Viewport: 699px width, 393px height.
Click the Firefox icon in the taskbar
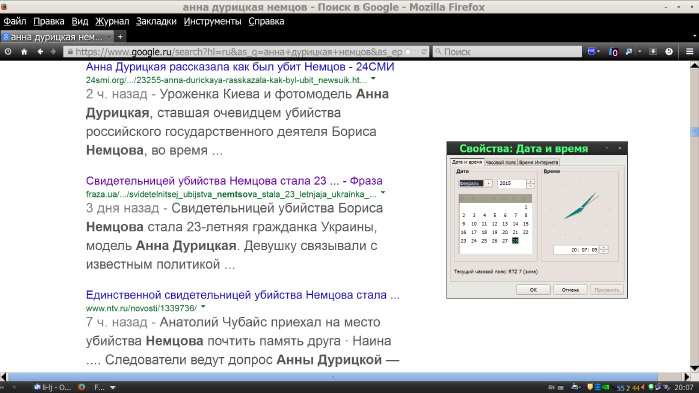(82, 387)
